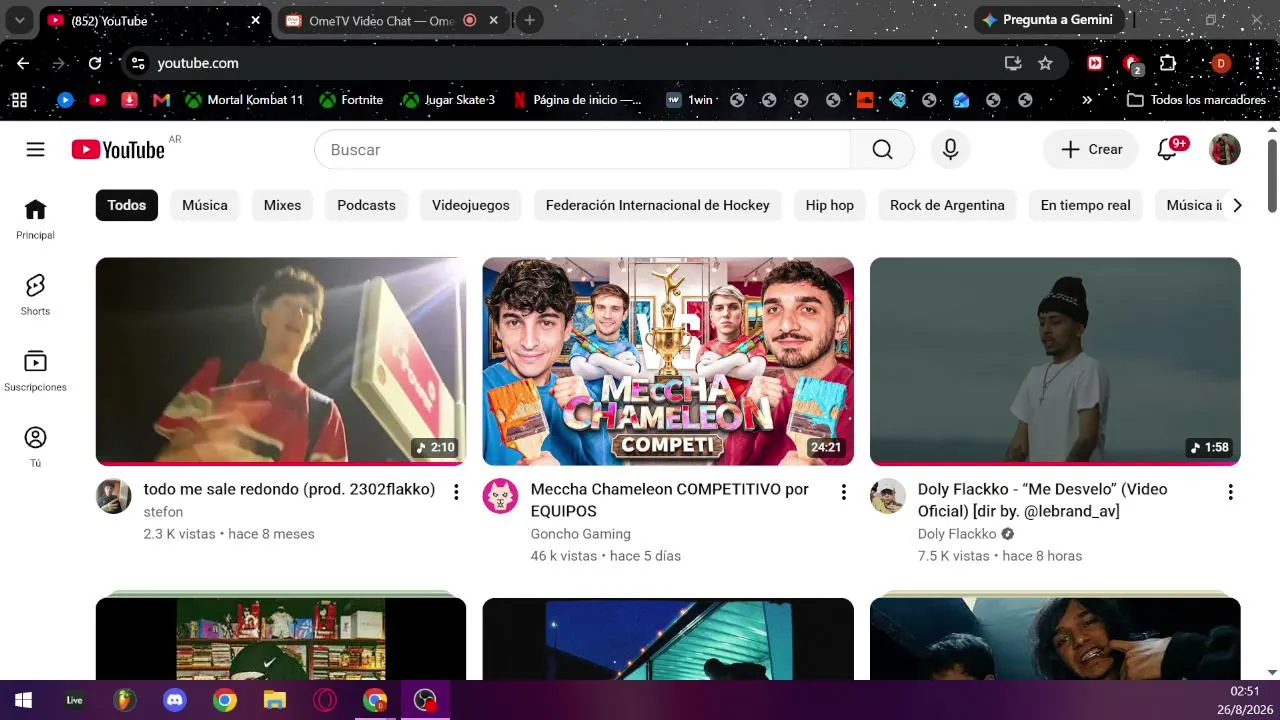The width and height of the screenshot is (1280, 720).
Task: Open the Mortal Kombat 11 bookmark
Action: 244,100
